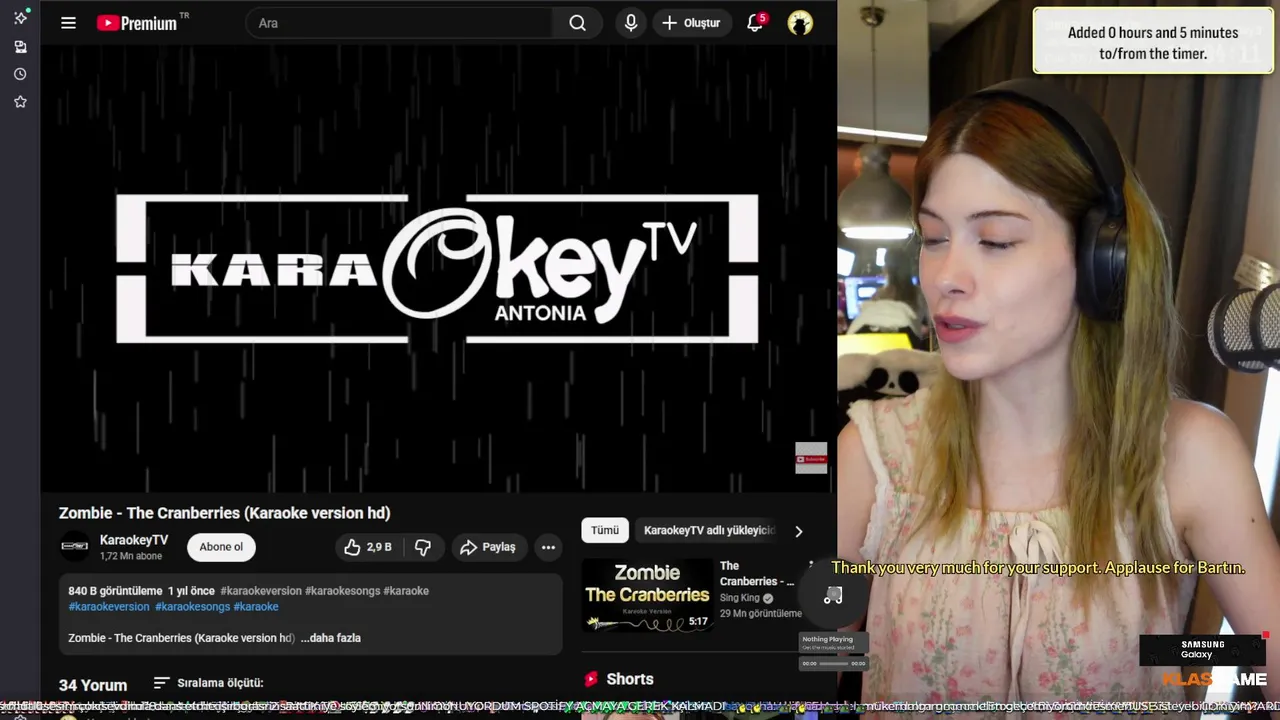This screenshot has width=1280, height=720.
Task: Click the KaraokeyTV video player
Action: click(x=438, y=268)
